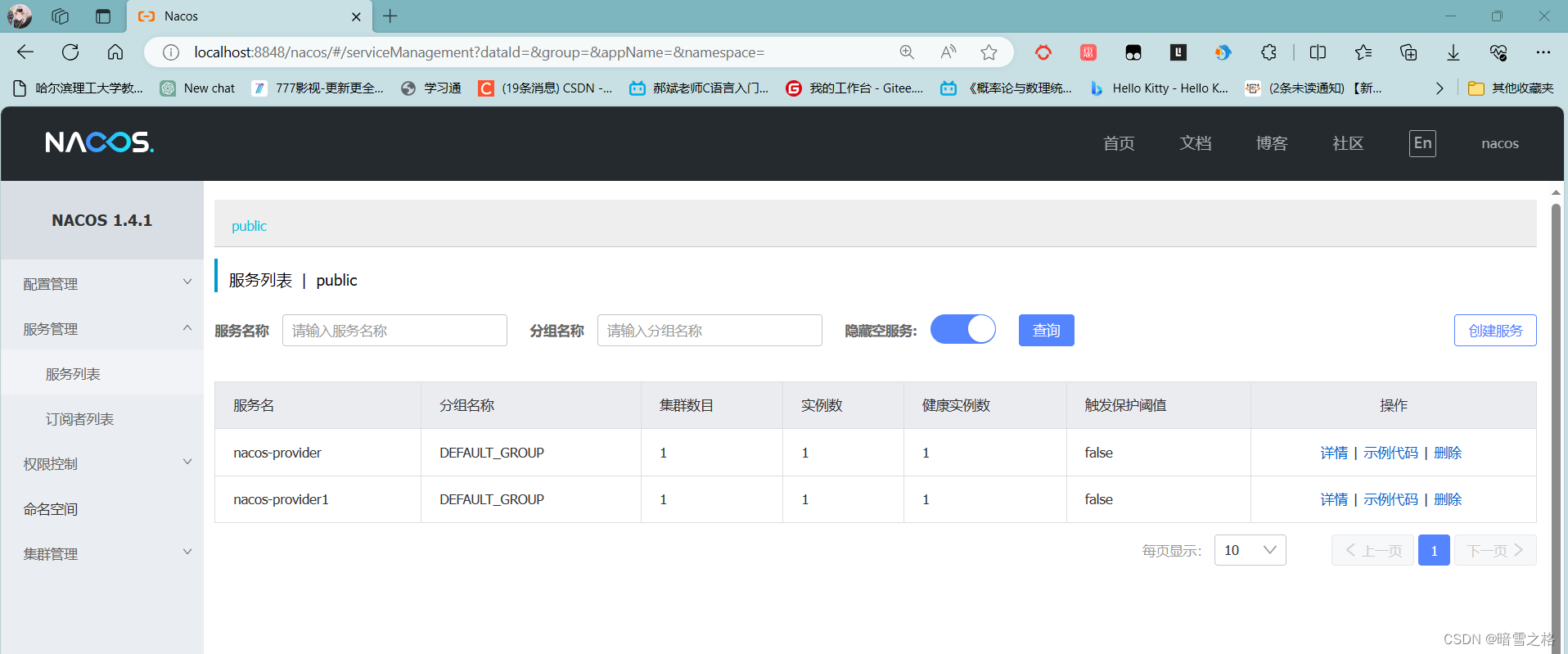Viewport: 1568px width, 654px height.
Task: Collapse the 服务管理 menu
Action: pos(102,328)
